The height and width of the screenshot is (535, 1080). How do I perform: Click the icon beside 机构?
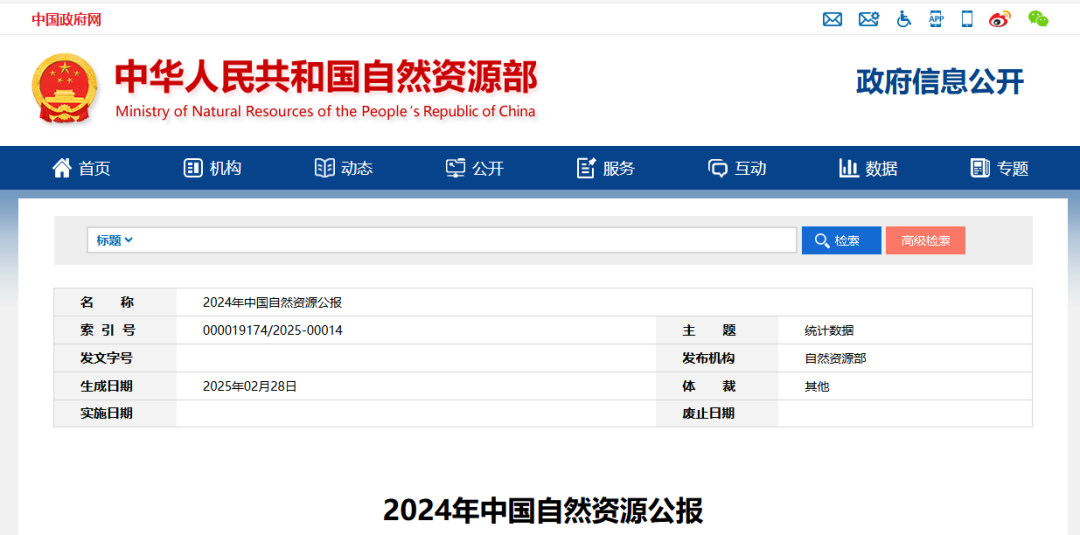coord(193,167)
